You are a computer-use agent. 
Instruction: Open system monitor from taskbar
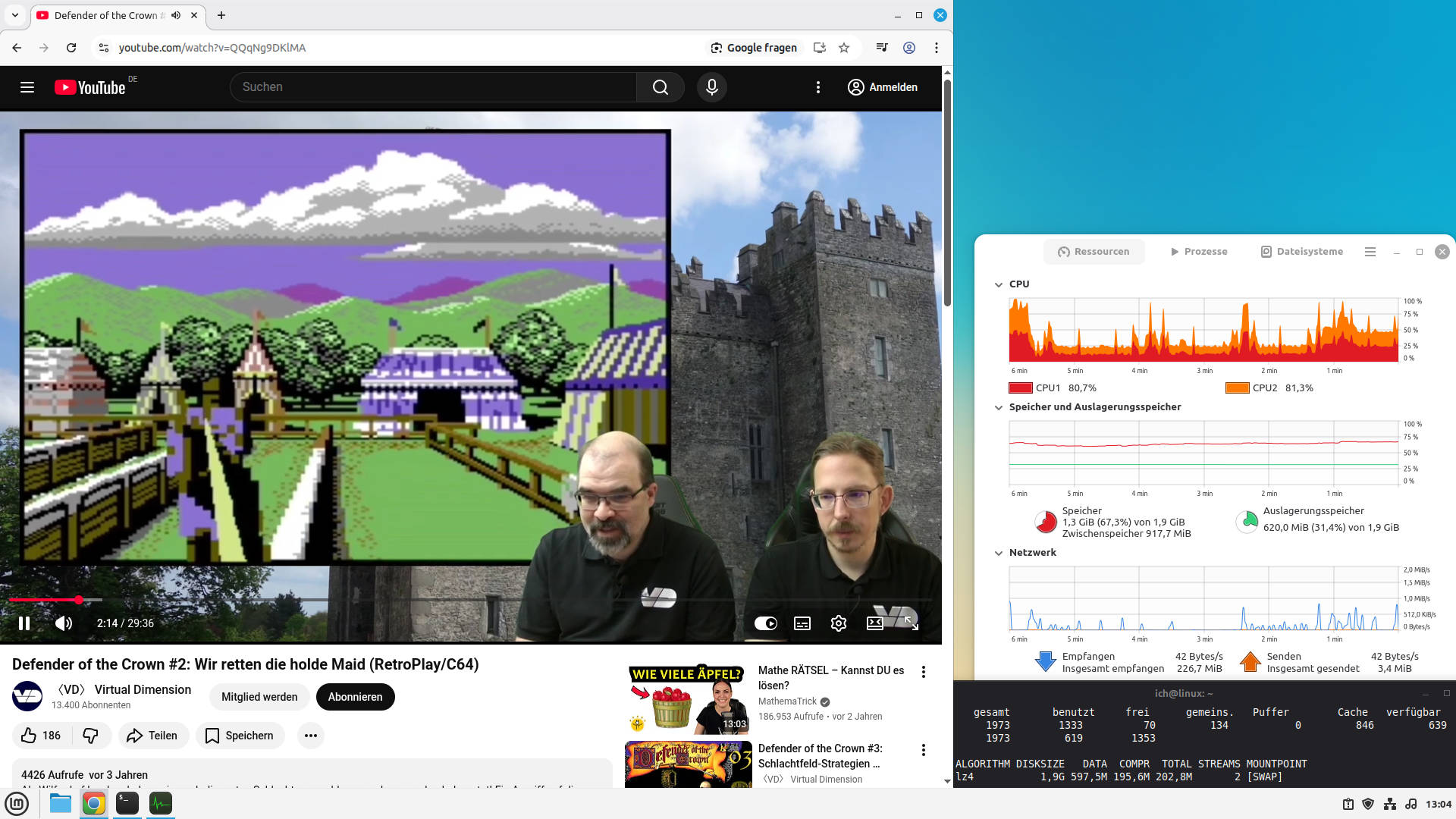[x=161, y=803]
